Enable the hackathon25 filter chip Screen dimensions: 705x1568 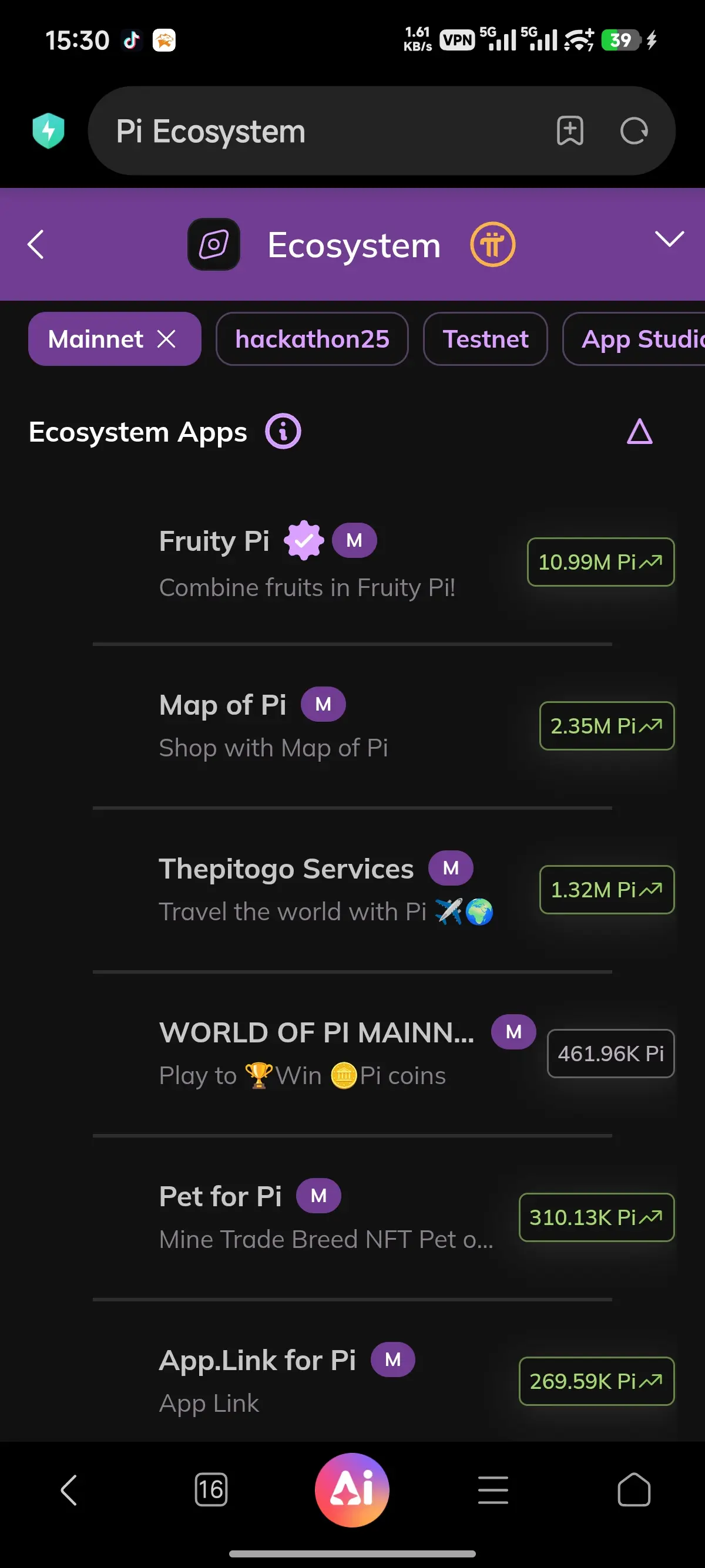[x=312, y=339]
